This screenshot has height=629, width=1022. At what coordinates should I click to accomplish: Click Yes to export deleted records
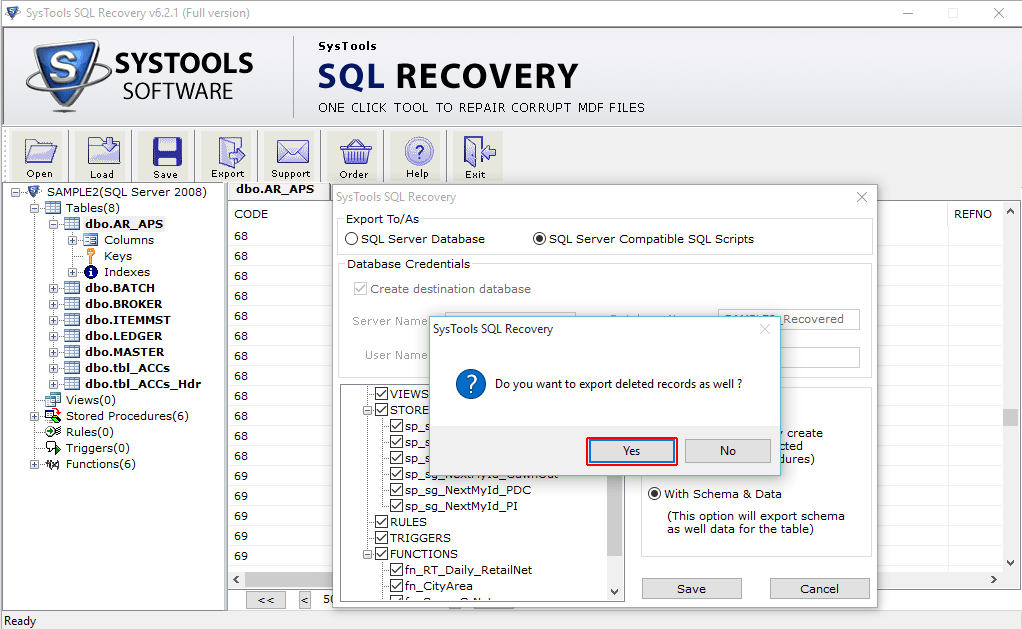pos(631,451)
